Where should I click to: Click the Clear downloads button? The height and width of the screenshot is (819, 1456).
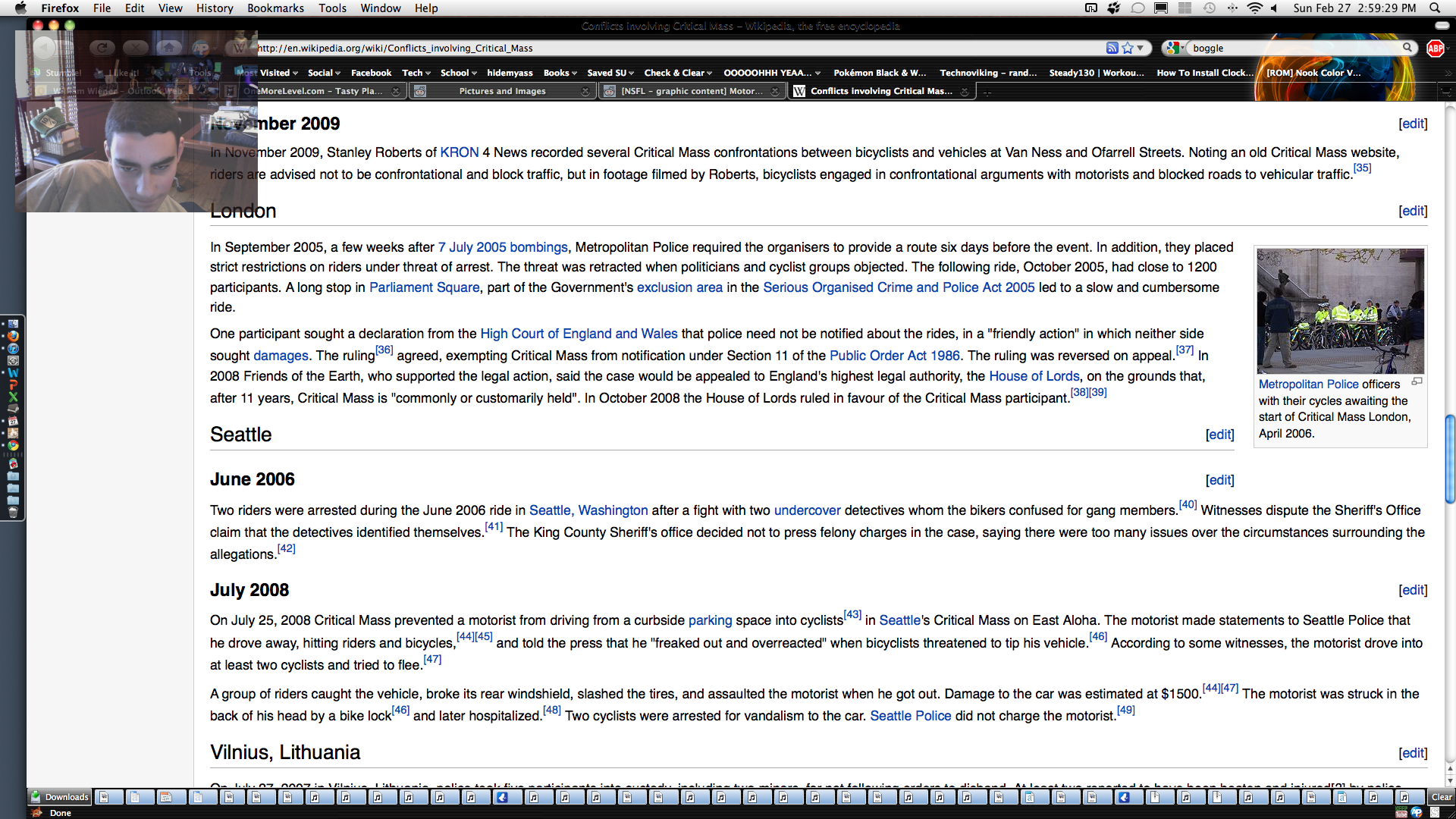pos(1441,797)
